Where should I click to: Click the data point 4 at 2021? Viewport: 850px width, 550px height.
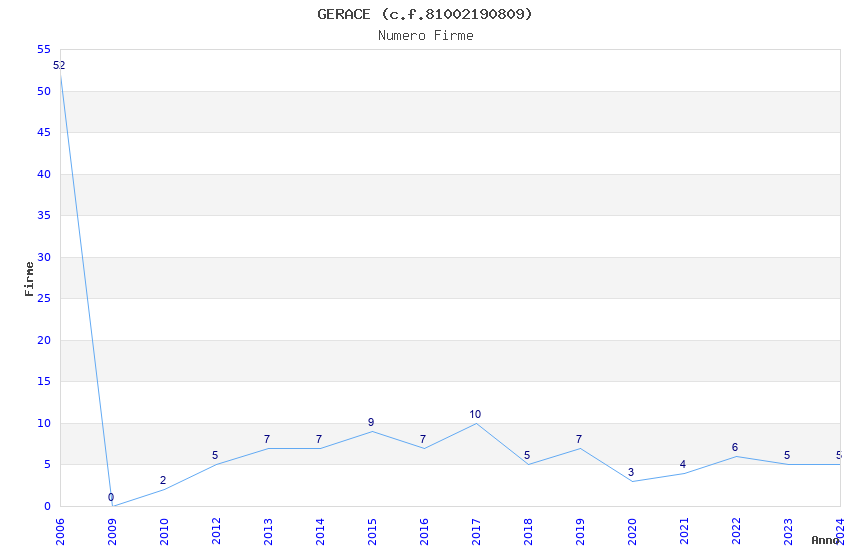point(684,473)
